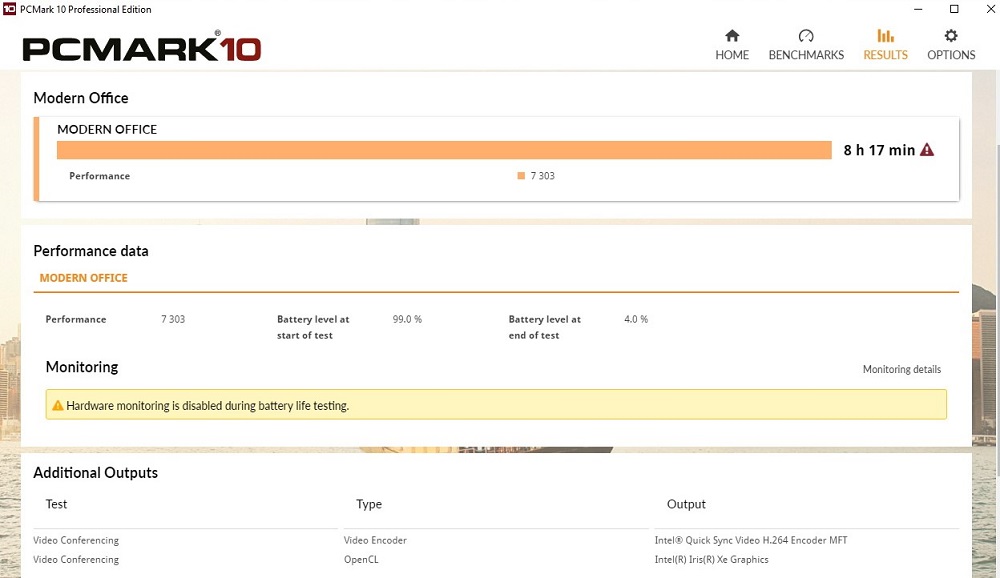Click the 7 303 score in result card

[x=543, y=175]
